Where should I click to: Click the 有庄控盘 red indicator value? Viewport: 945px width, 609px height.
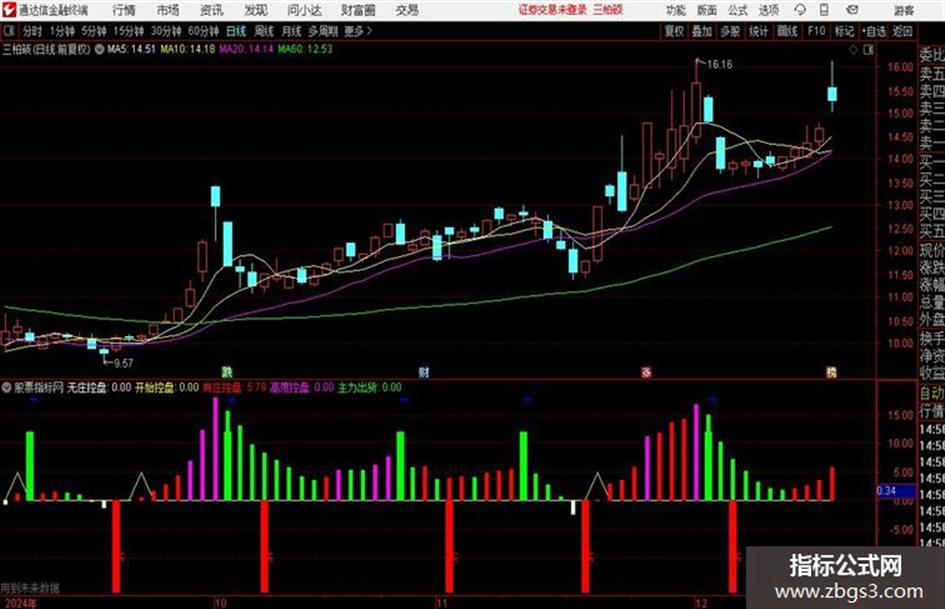(234, 387)
